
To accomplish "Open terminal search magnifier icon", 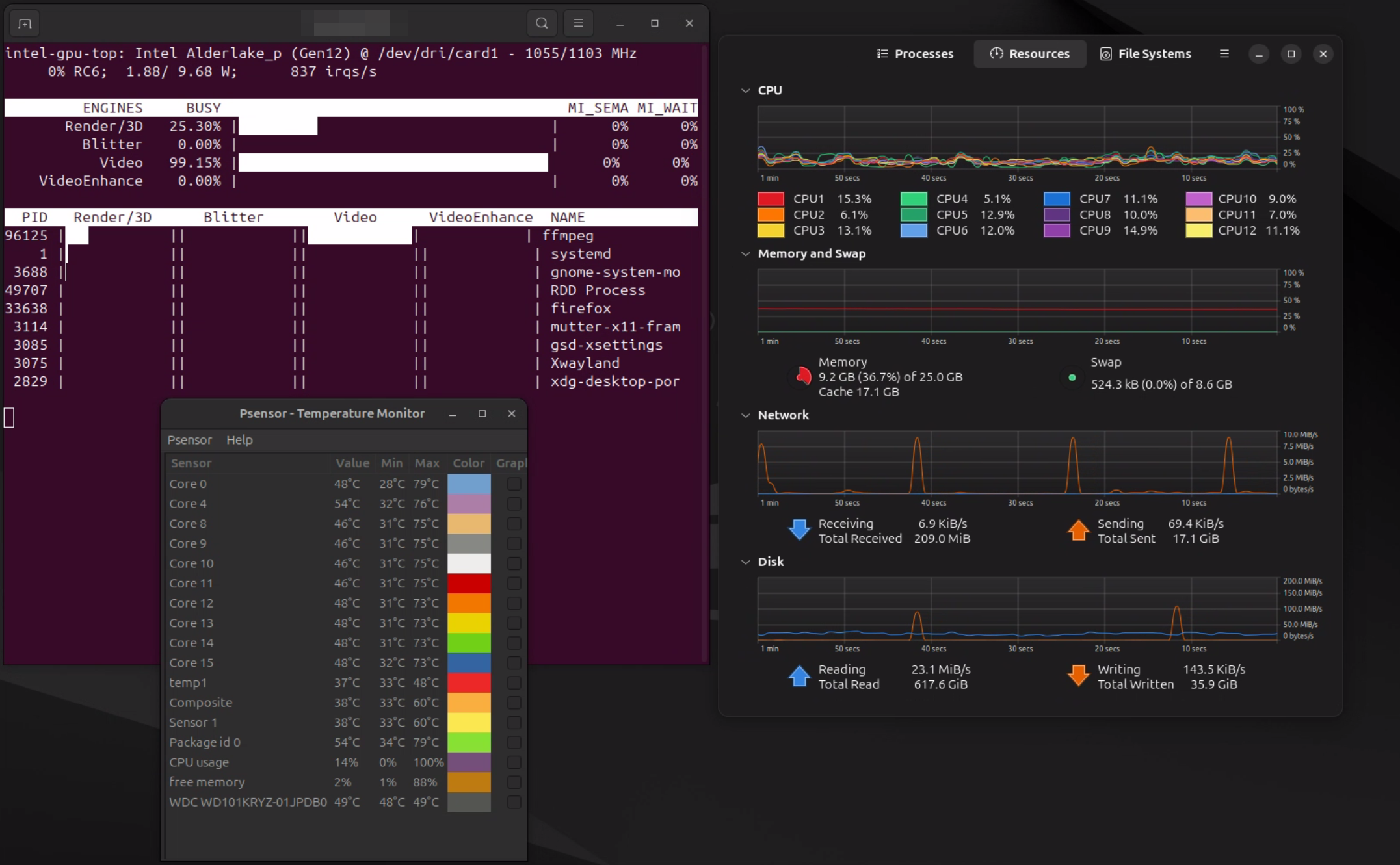I will click(x=542, y=23).
